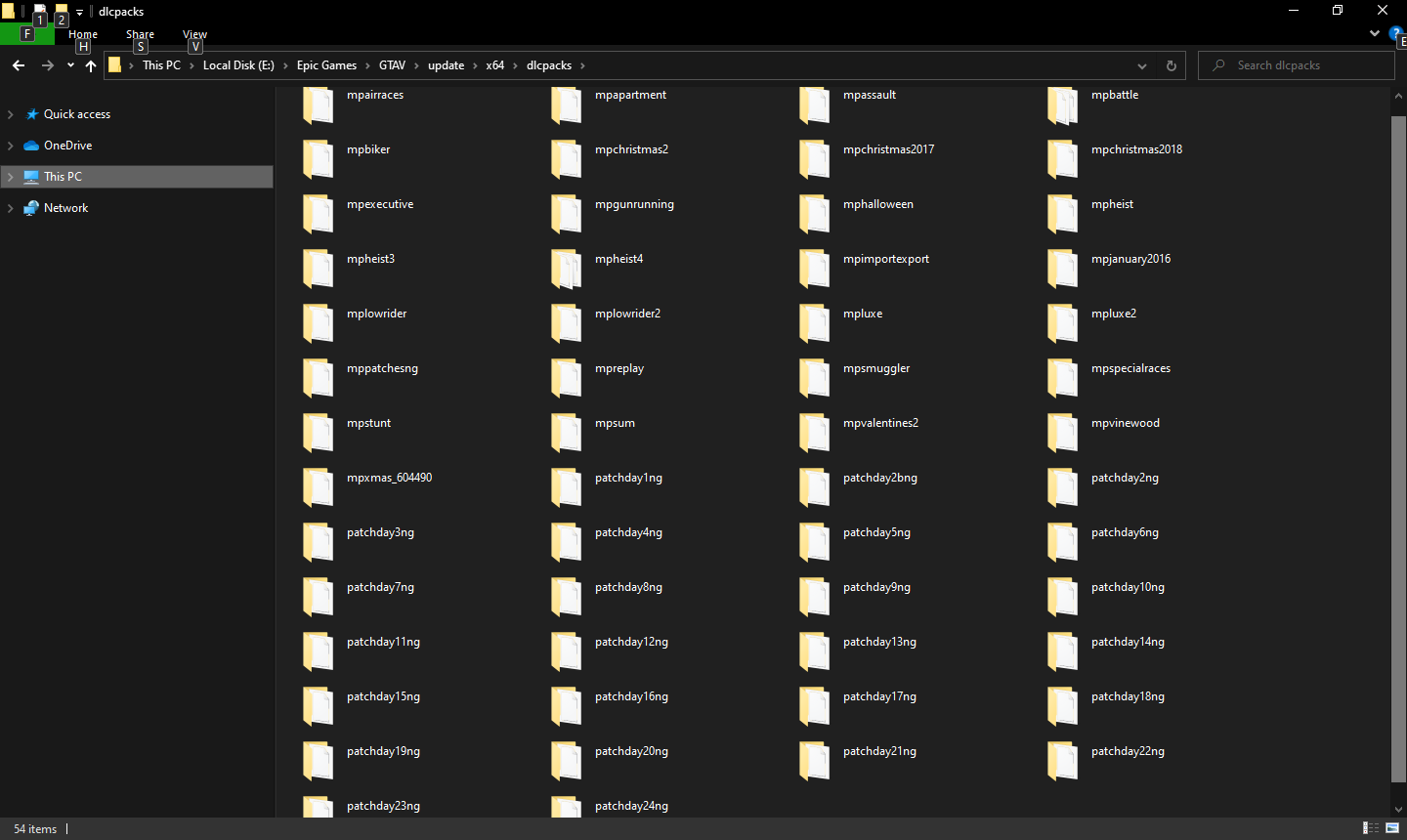The width and height of the screenshot is (1407, 840).
Task: Refresh the dlcpacks folder view
Action: click(x=1172, y=65)
